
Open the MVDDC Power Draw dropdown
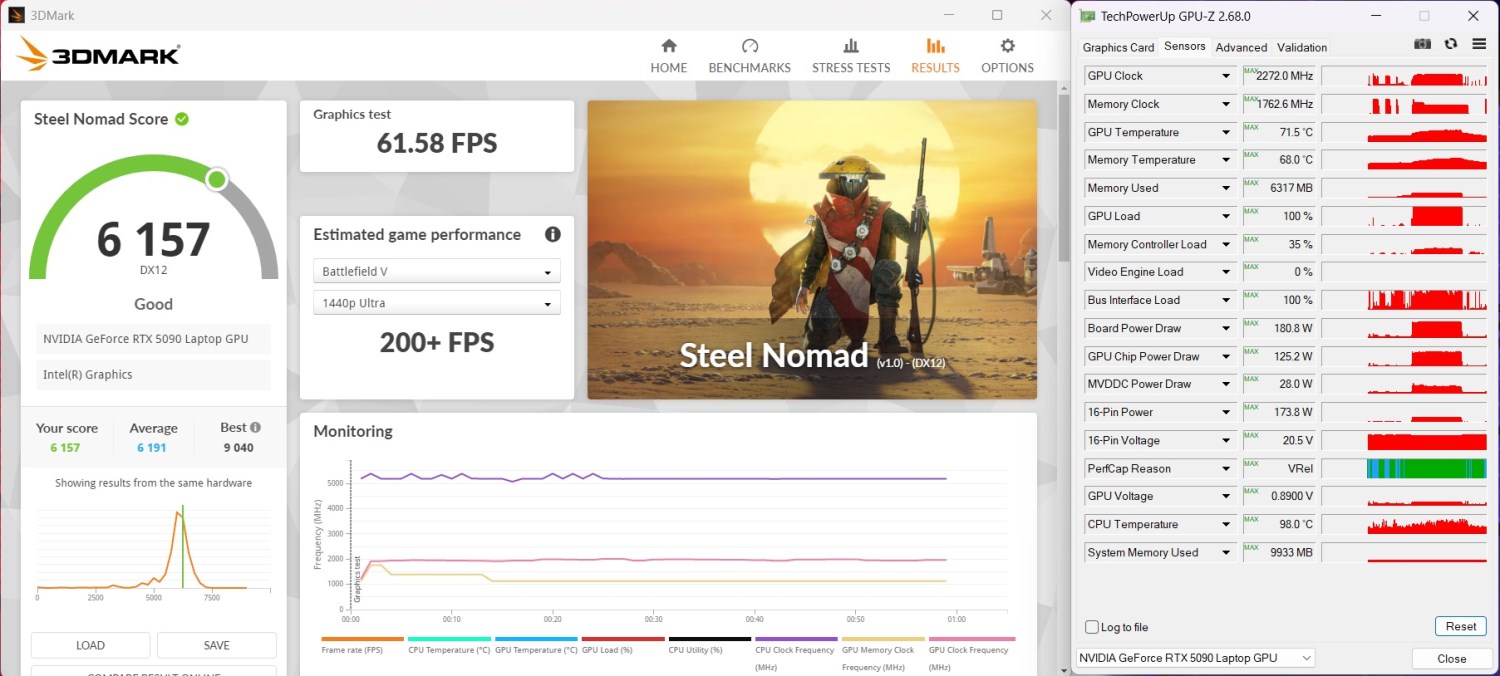pyautogui.click(x=1226, y=384)
